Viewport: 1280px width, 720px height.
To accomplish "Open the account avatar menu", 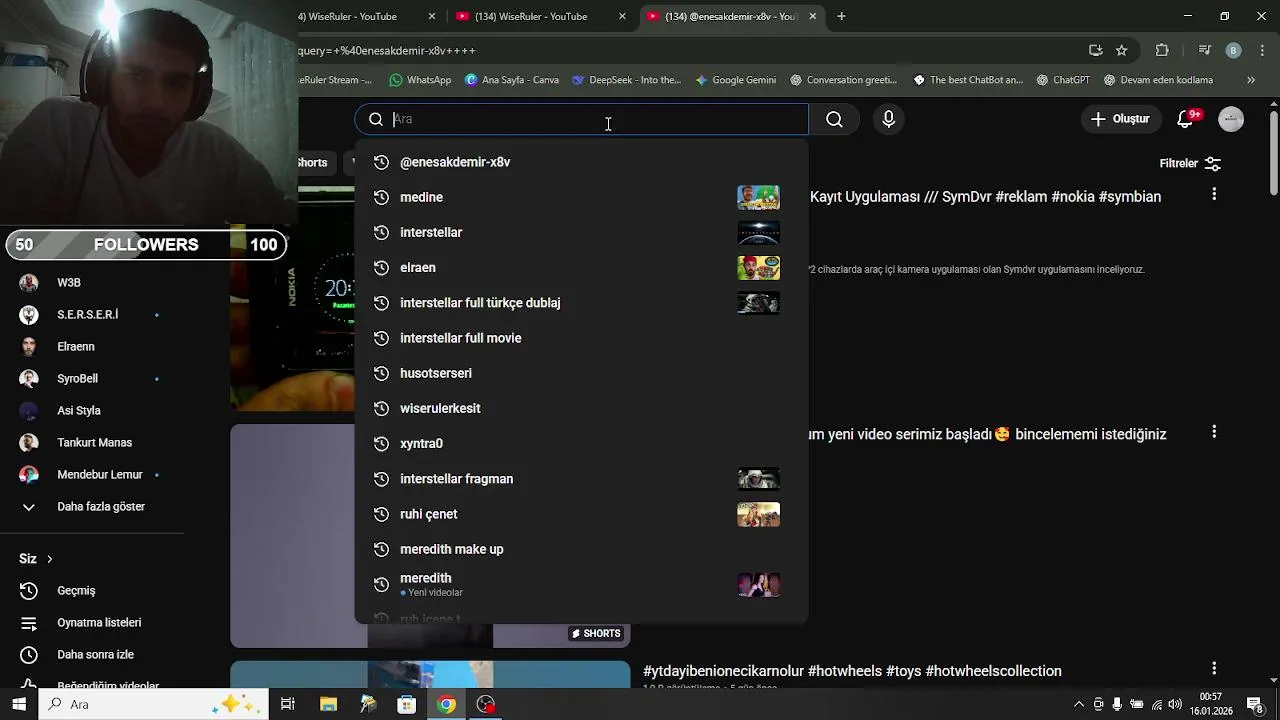I will pyautogui.click(x=1231, y=119).
